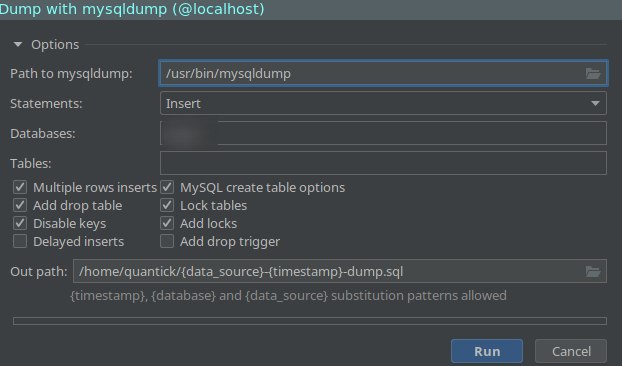Click into the Databases field
Viewport: 622px width, 366px height.
tap(383, 133)
